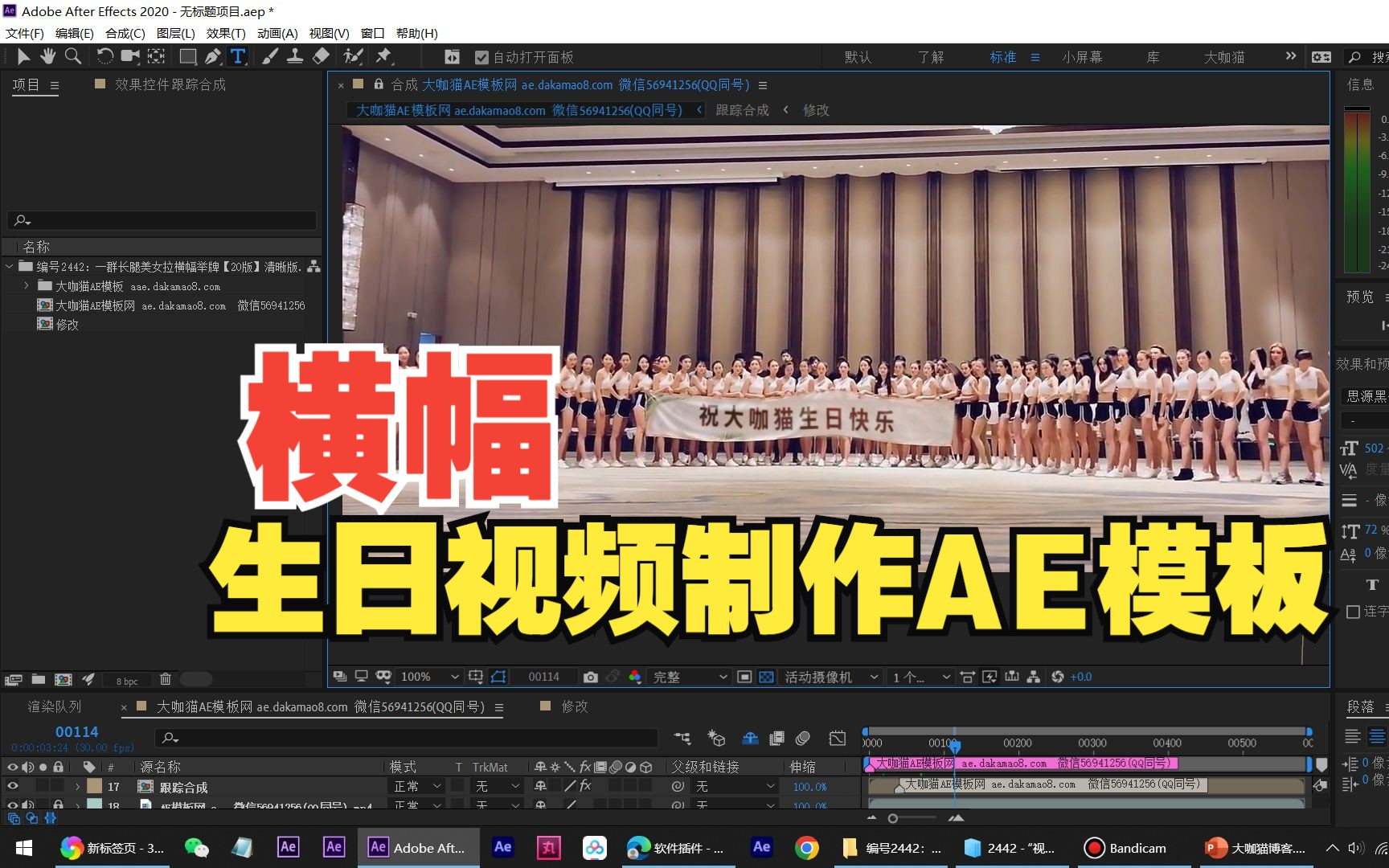This screenshot has width=1389, height=868.
Task: Select the Unified Camera tool
Action: tap(130, 56)
